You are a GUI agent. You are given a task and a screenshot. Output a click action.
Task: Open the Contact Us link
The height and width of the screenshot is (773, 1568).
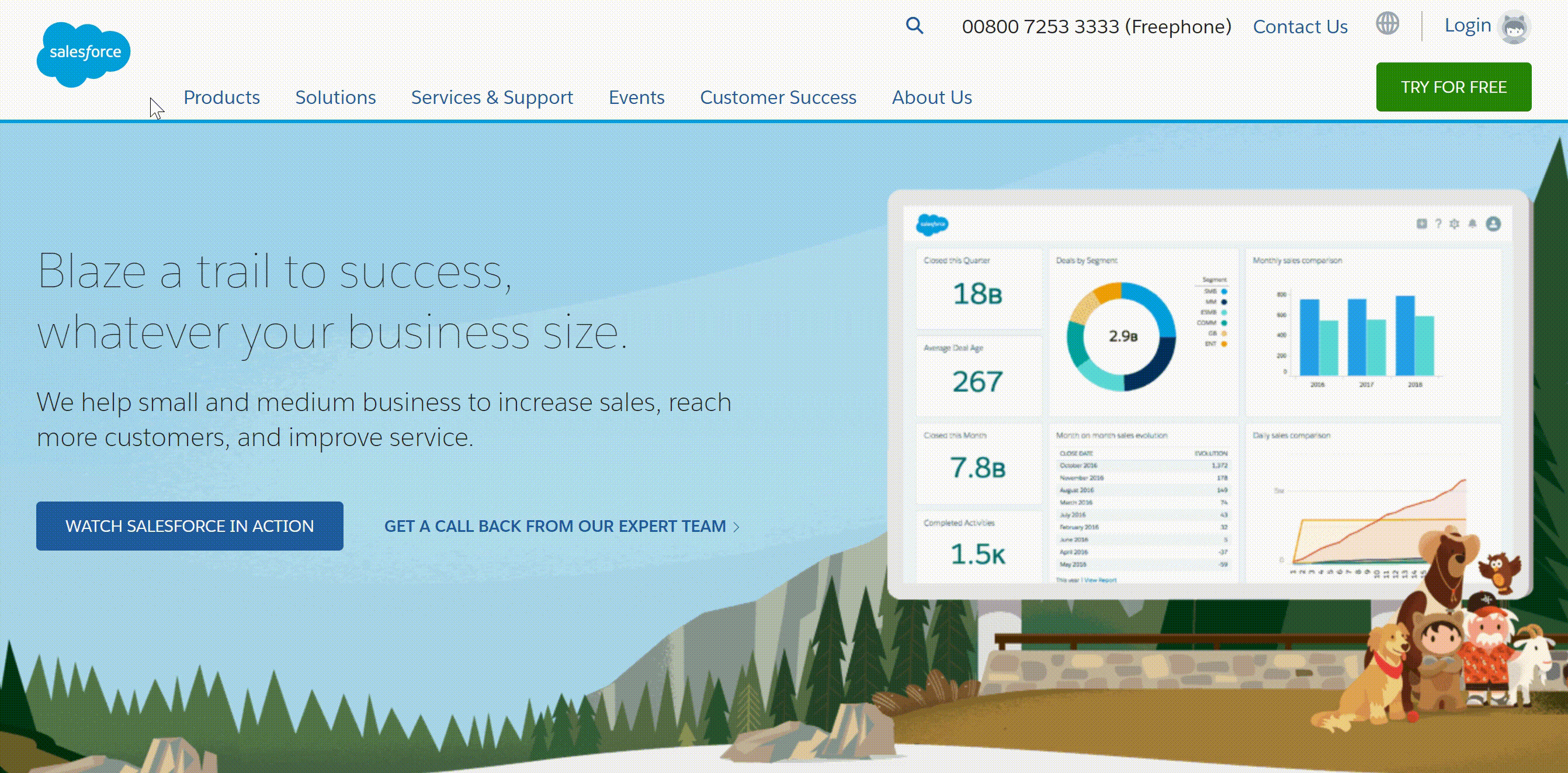[1300, 26]
